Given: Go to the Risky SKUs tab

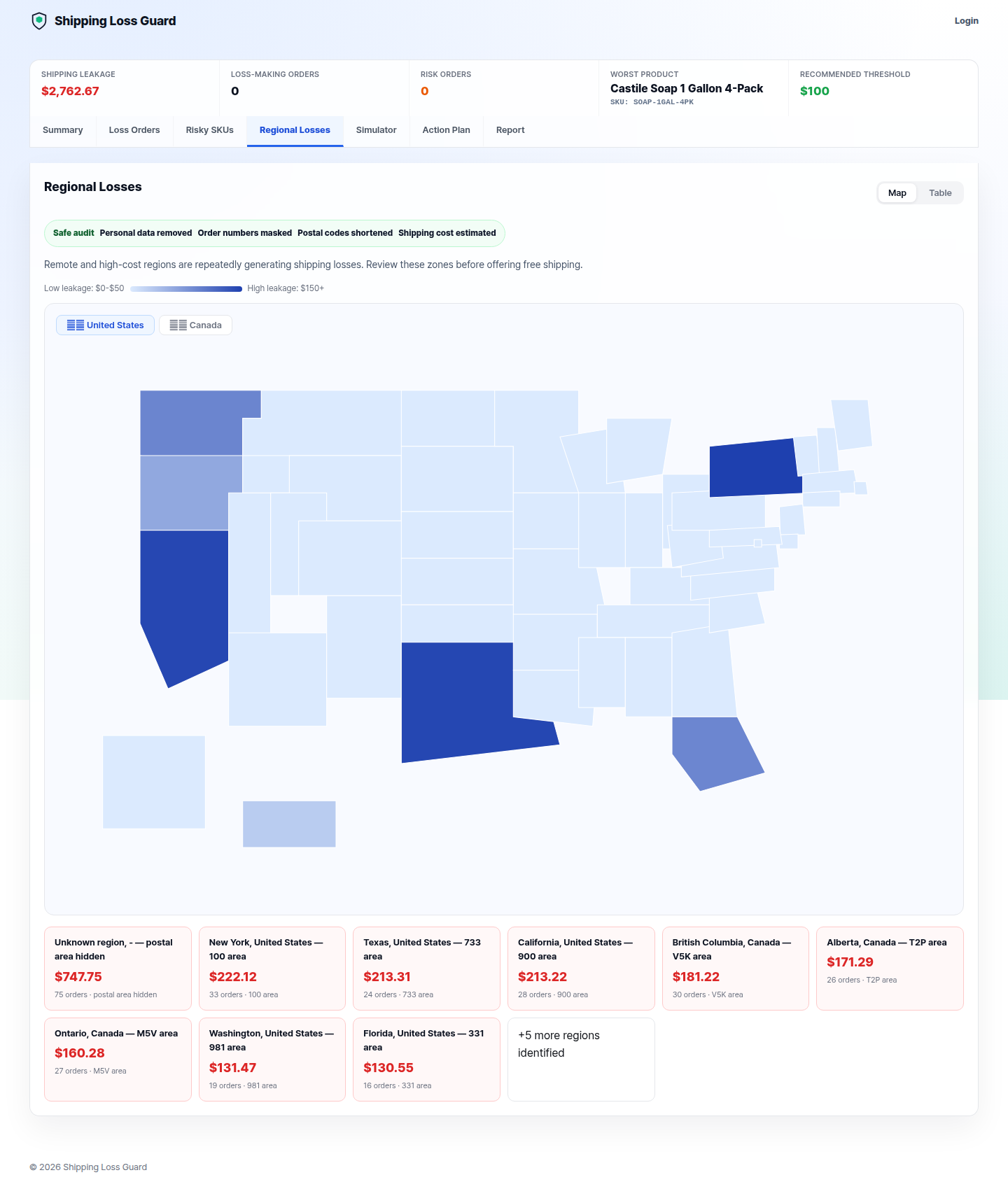Looking at the screenshot, I should pos(210,130).
